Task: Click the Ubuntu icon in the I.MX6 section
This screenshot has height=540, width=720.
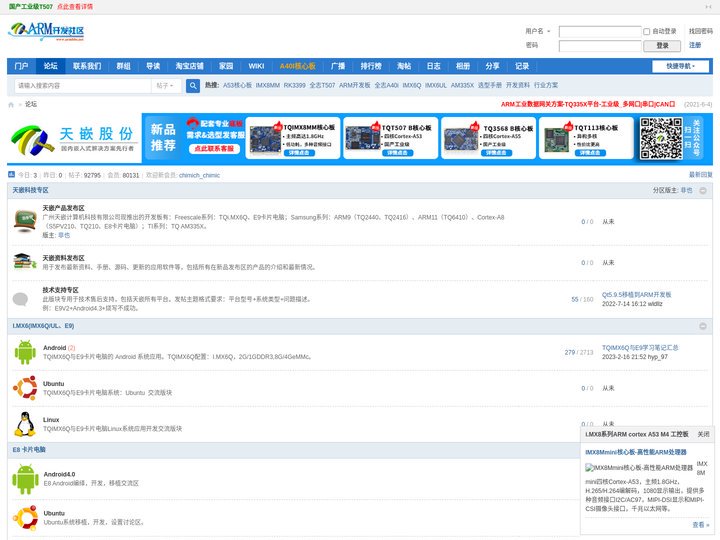Action: 25,388
